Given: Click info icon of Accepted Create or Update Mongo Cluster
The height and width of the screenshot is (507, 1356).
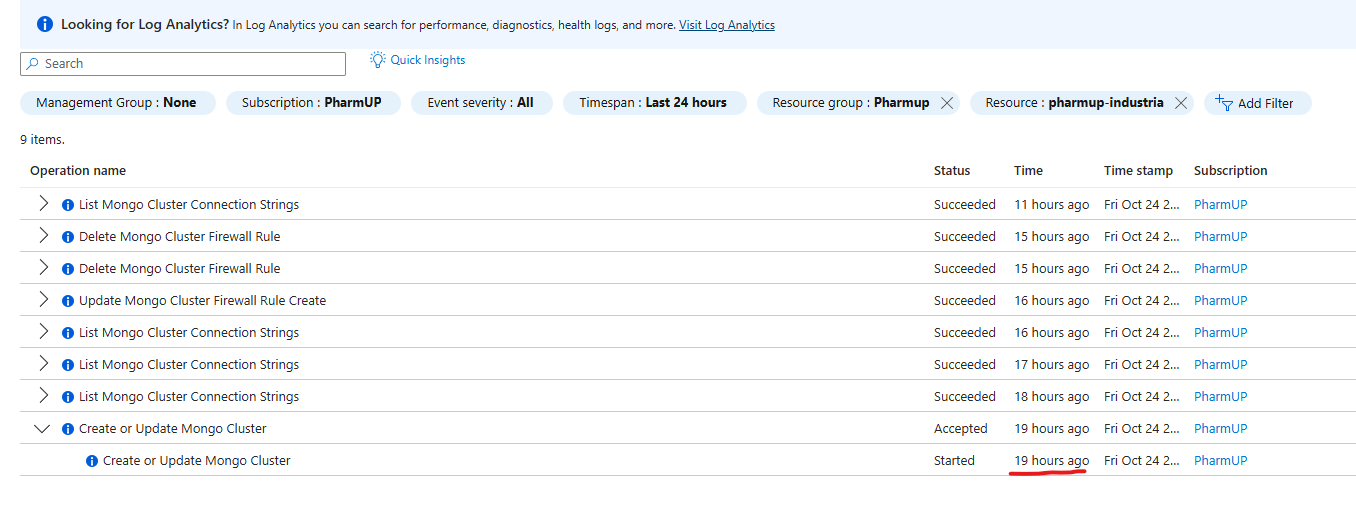Looking at the screenshot, I should pyautogui.click(x=68, y=429).
